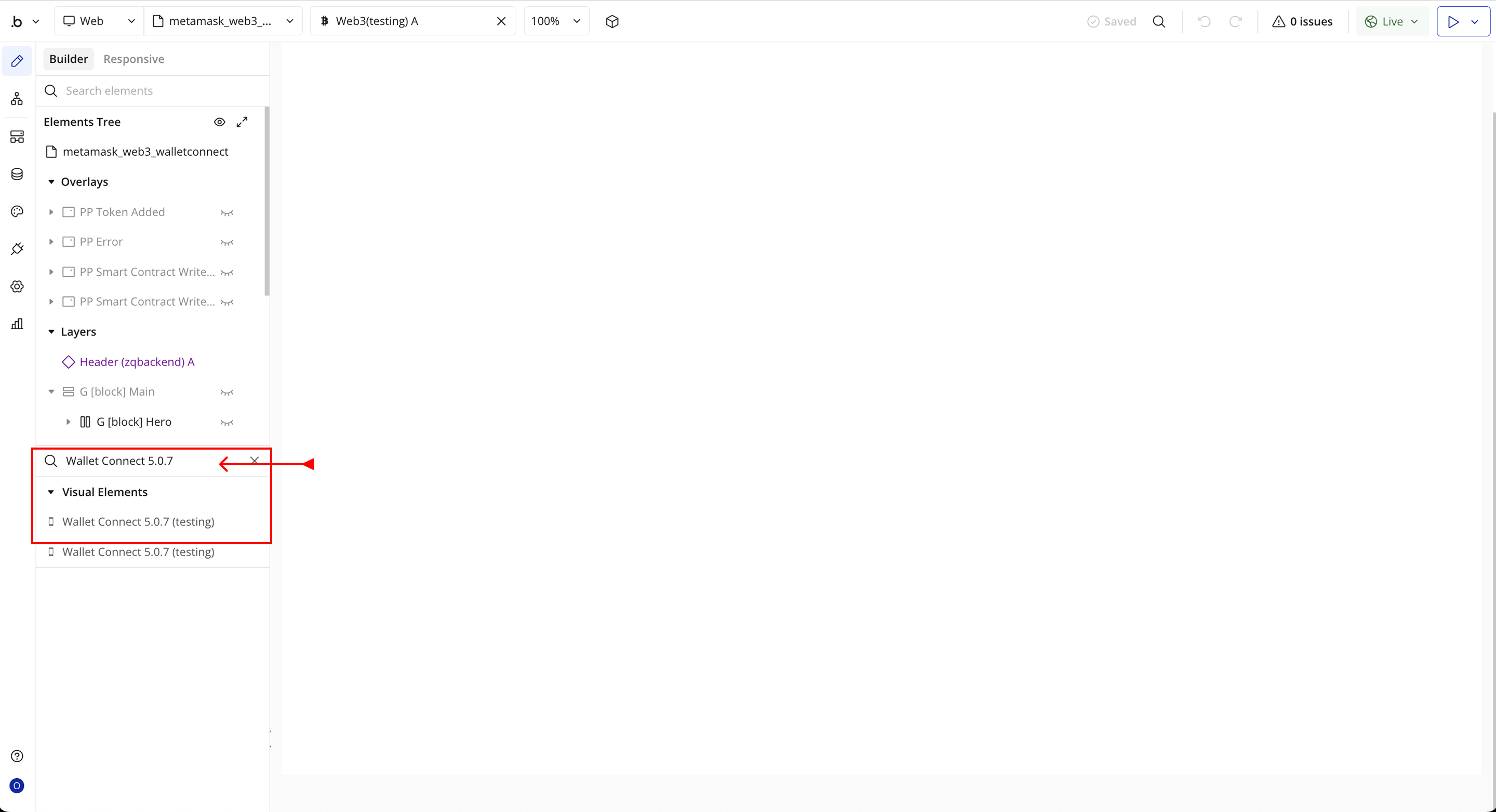The height and width of the screenshot is (812, 1496).
Task: Select Header (zqbackend) A reusable element
Action: click(x=137, y=361)
